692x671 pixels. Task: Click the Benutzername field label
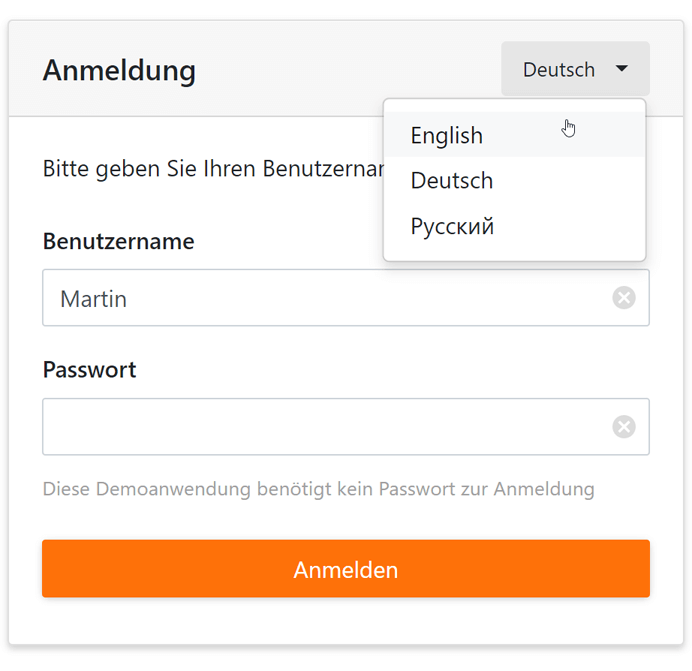tap(118, 242)
